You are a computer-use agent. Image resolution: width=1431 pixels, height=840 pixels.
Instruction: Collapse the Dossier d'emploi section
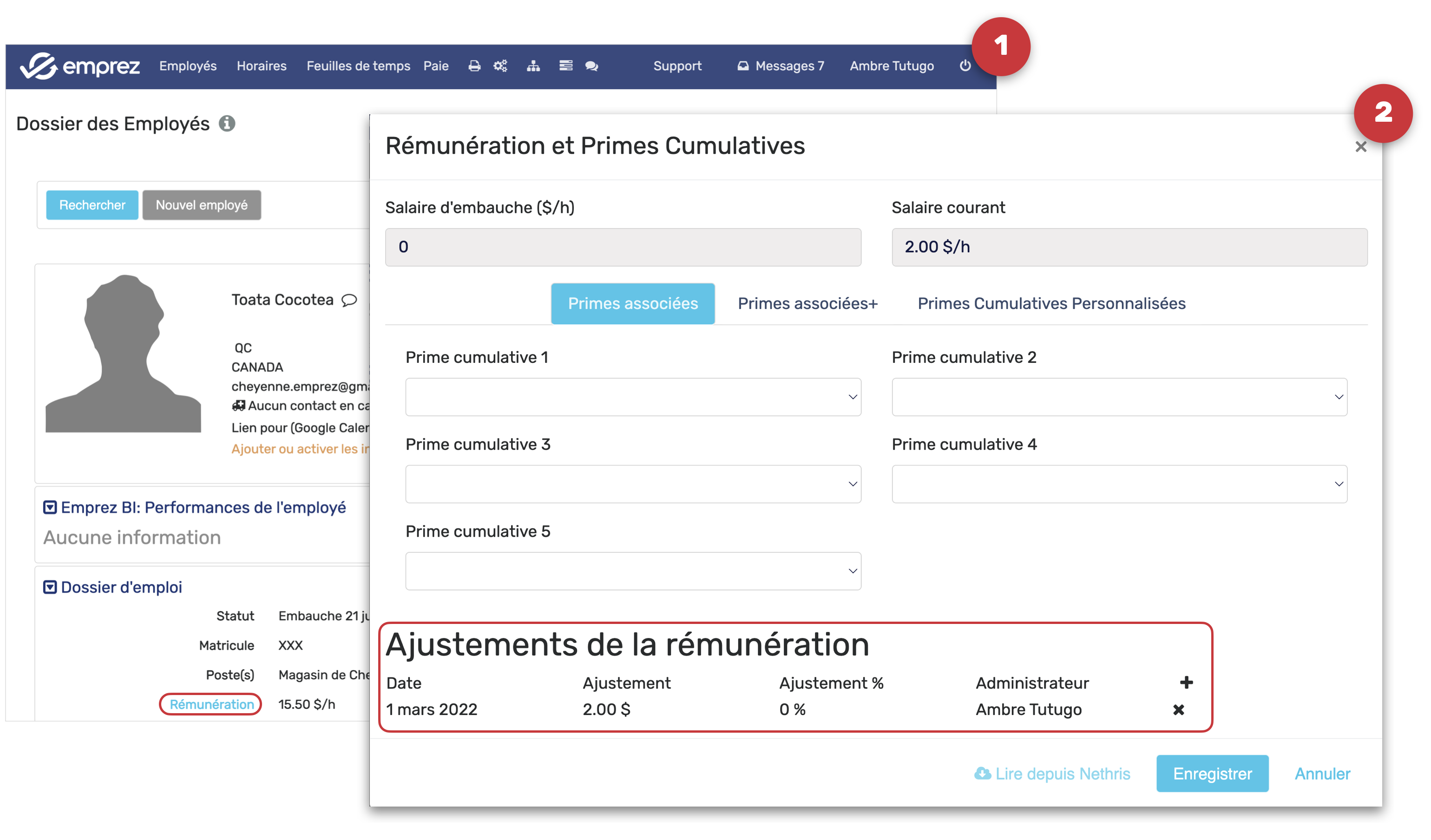pyautogui.click(x=50, y=587)
